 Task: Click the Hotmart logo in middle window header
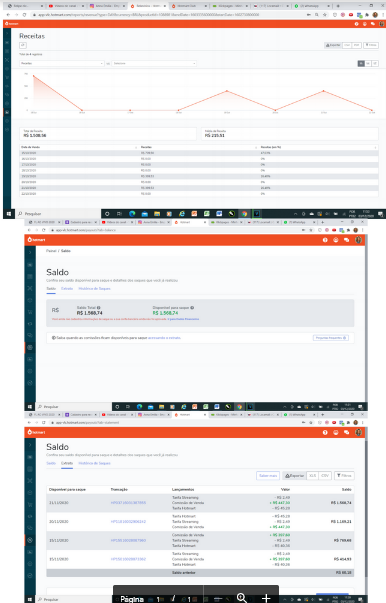tap(36, 240)
